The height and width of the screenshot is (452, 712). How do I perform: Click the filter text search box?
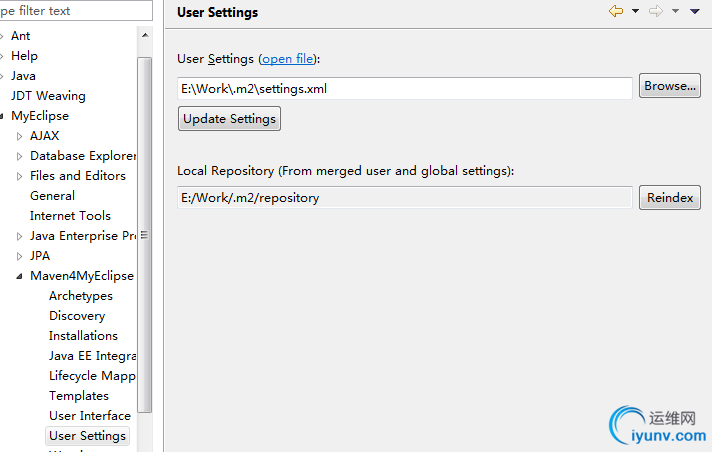75,11
